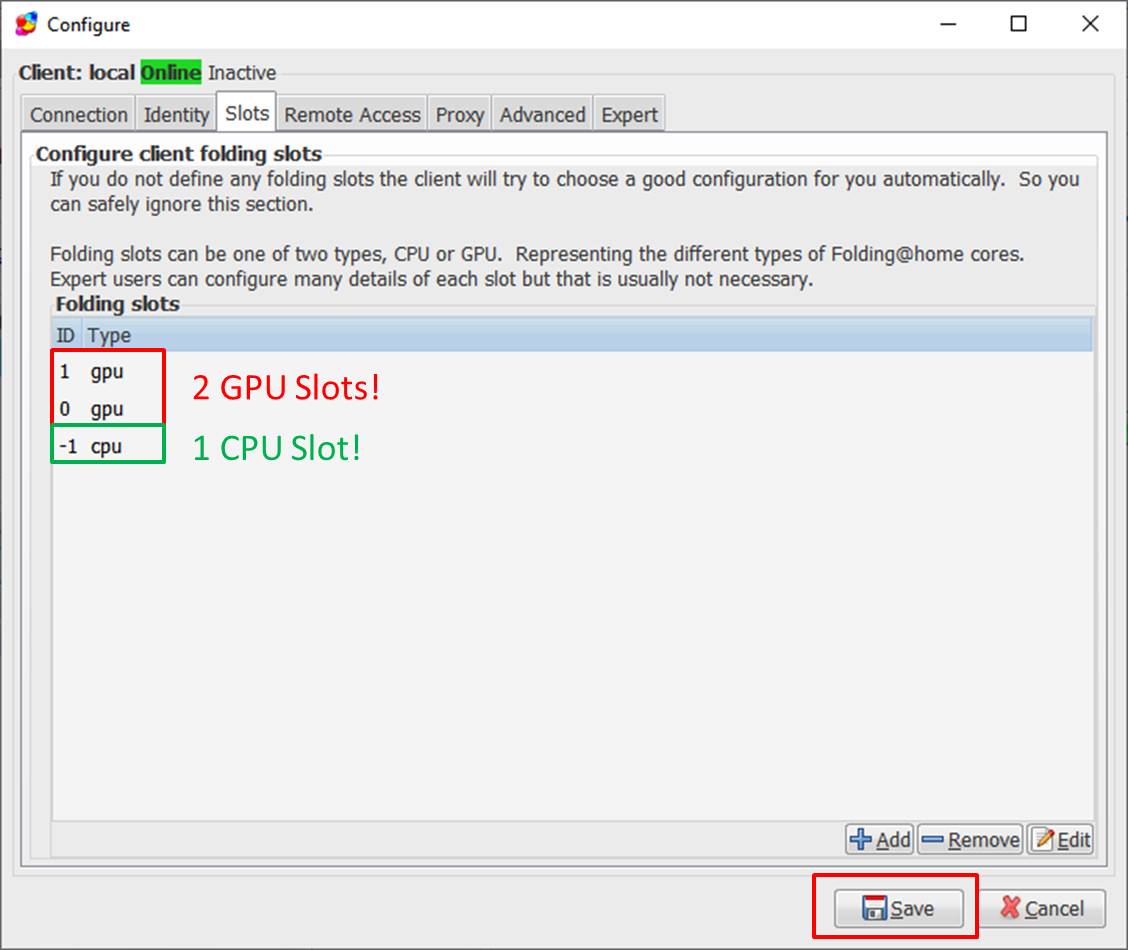Click the FAHControl app icon in title bar
The height and width of the screenshot is (950, 1128).
24,23
